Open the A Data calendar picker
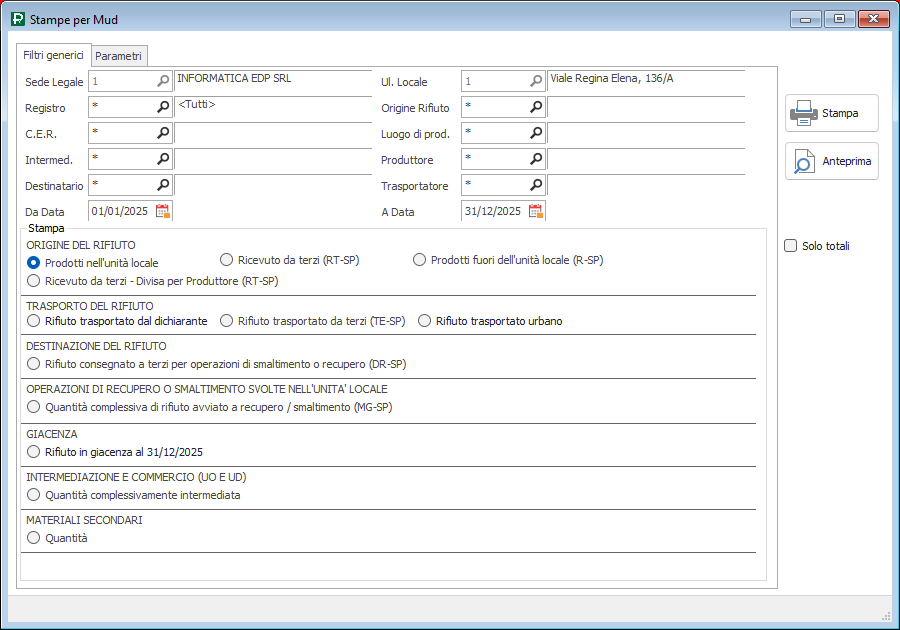 (x=536, y=211)
